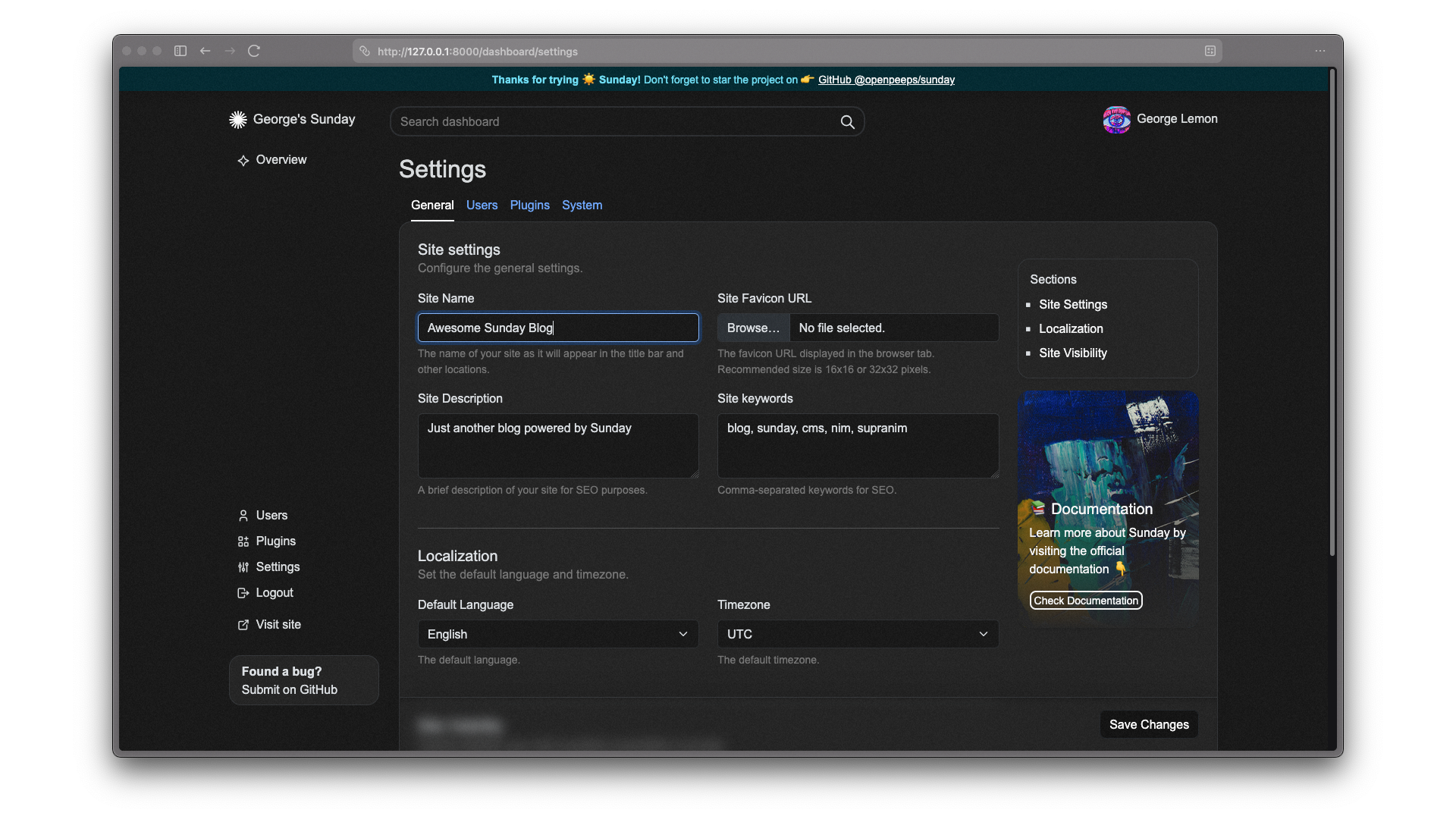The image size is (1456, 819).
Task: Click George Lemon's profile avatar
Action: [x=1116, y=120]
